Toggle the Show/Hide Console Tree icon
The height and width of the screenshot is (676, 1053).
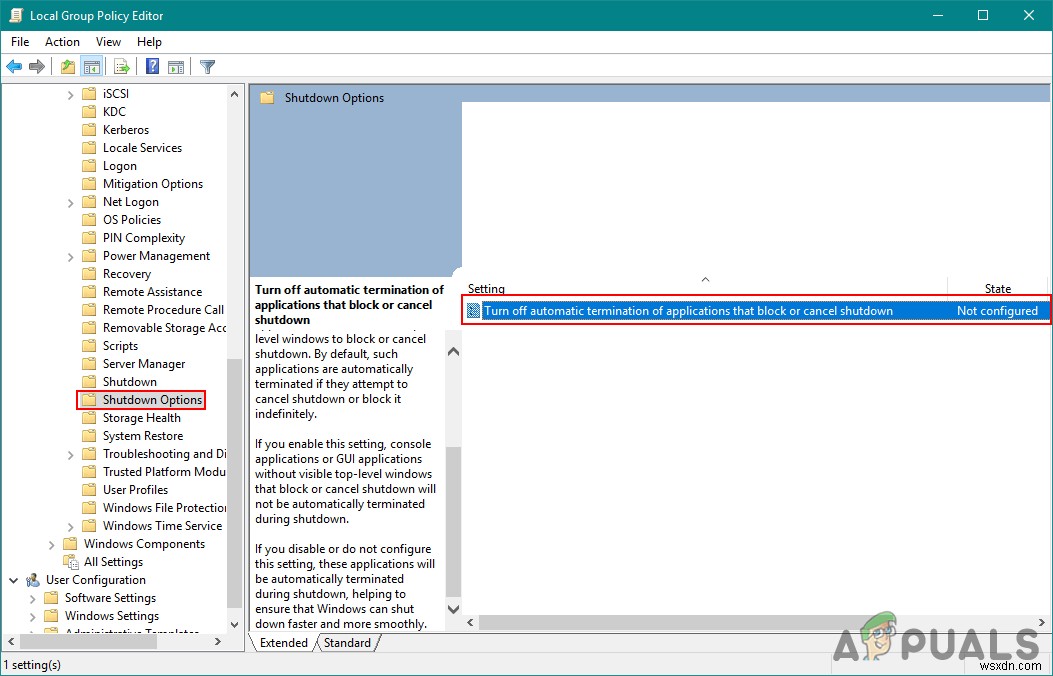pyautogui.click(x=91, y=66)
